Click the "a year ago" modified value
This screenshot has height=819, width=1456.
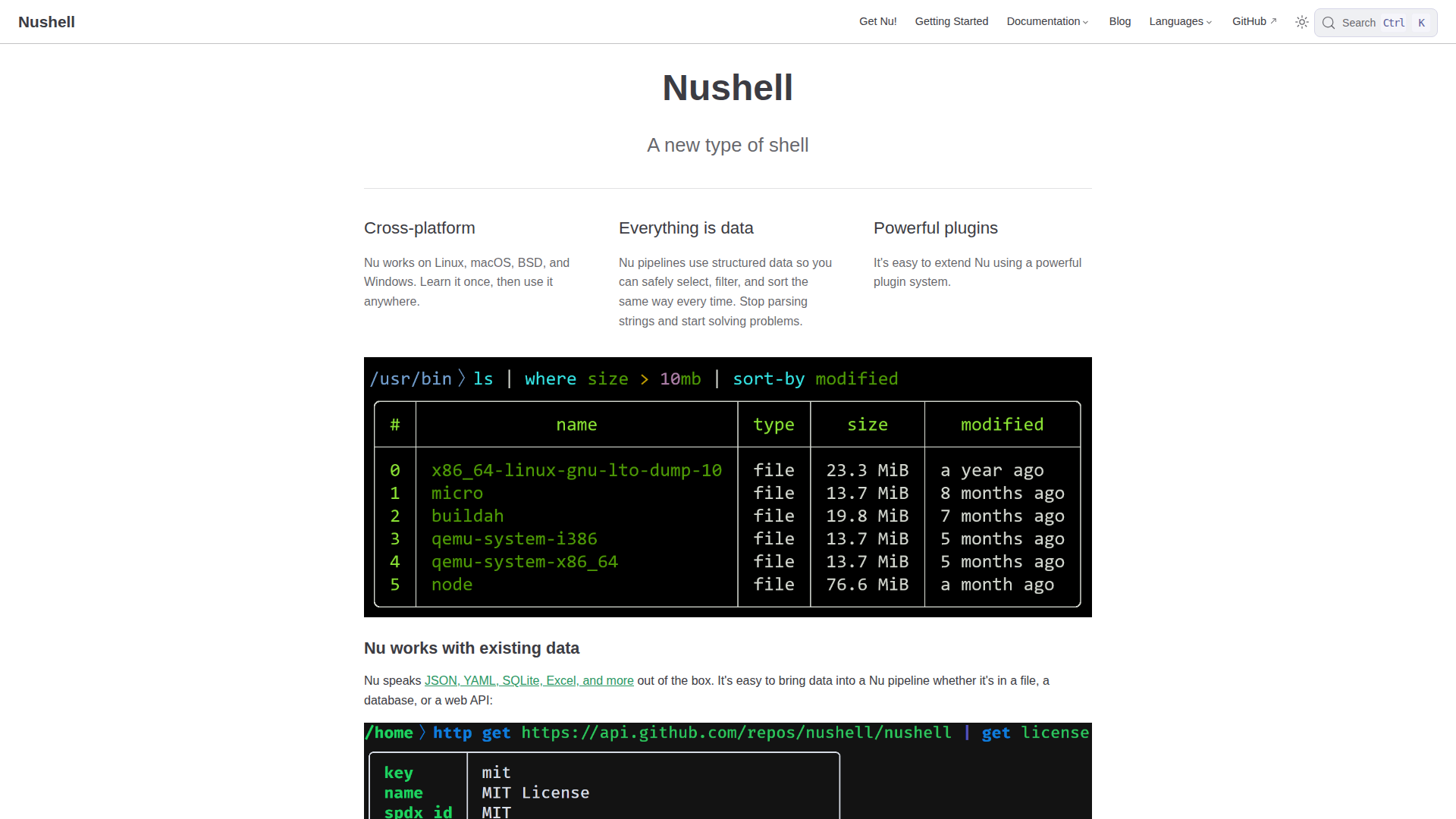992,470
